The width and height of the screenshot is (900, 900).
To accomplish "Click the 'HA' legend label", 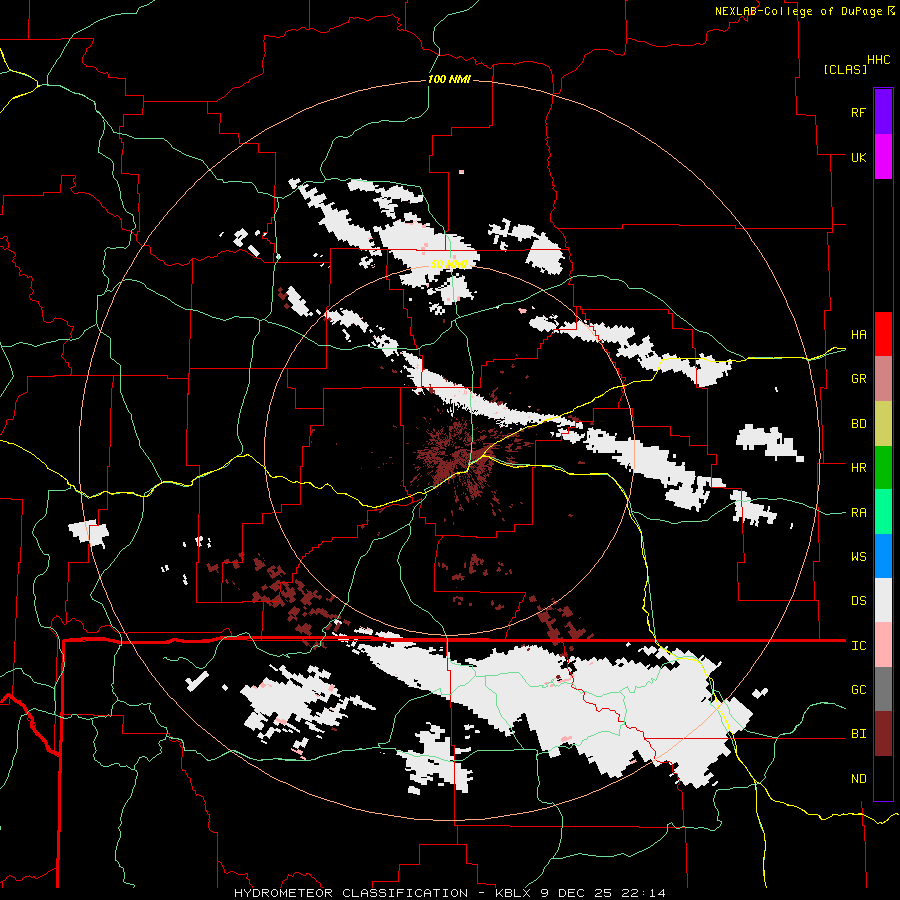I will 858,335.
